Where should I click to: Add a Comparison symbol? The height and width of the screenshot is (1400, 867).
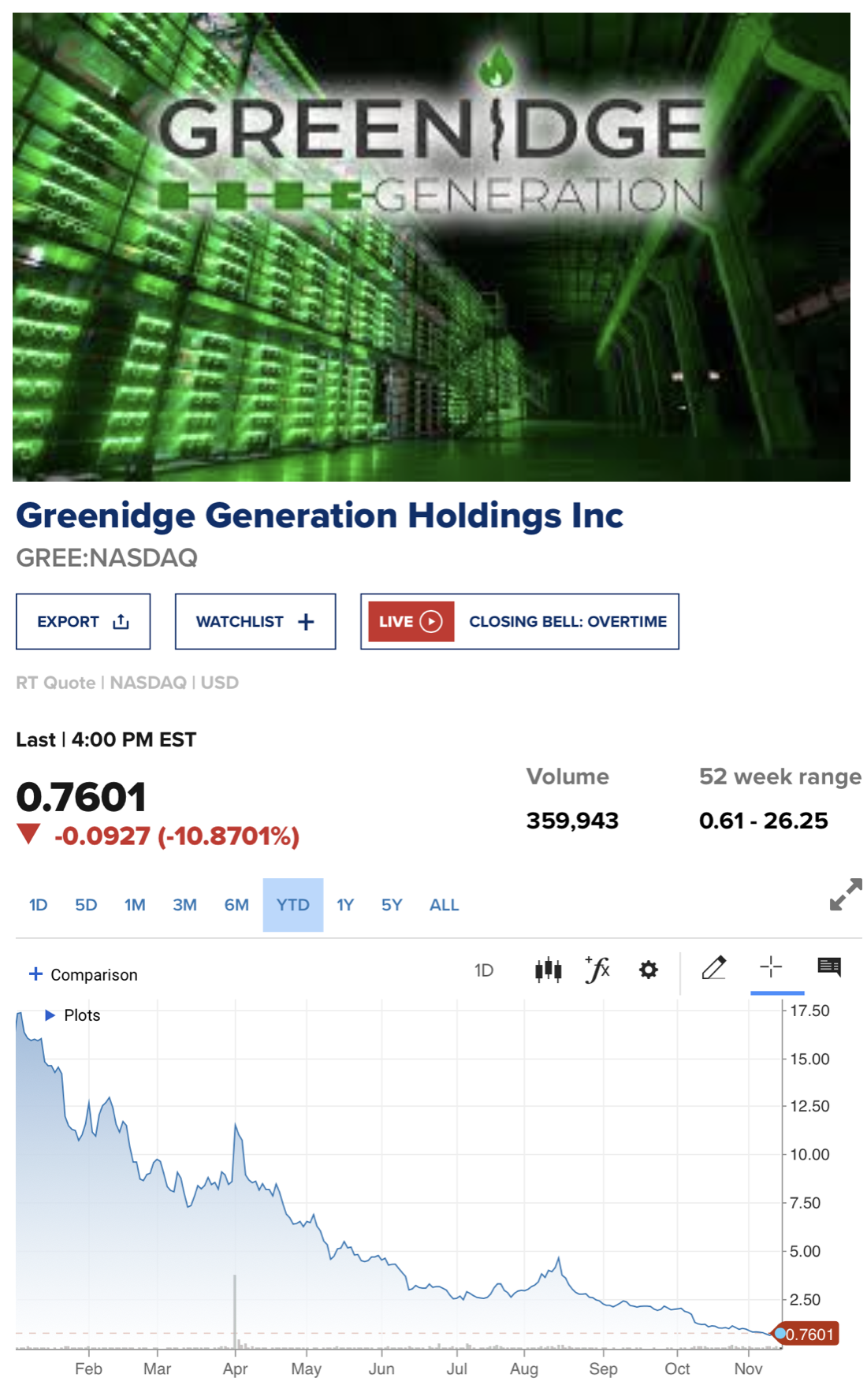tap(83, 975)
